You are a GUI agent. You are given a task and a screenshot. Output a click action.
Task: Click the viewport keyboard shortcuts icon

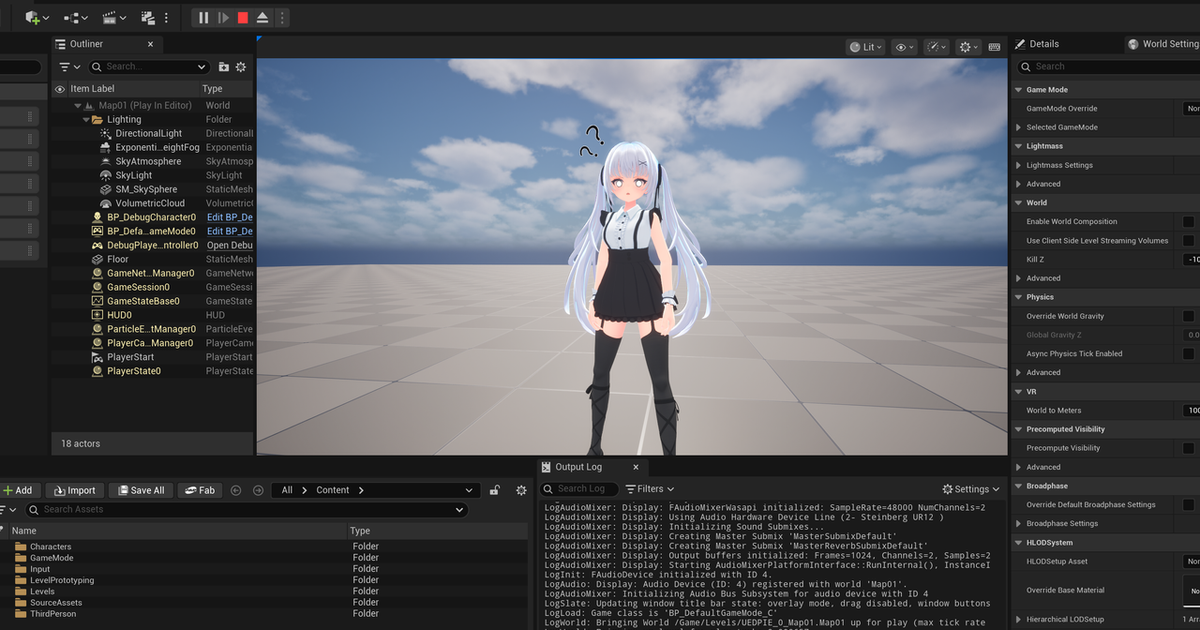coord(995,47)
